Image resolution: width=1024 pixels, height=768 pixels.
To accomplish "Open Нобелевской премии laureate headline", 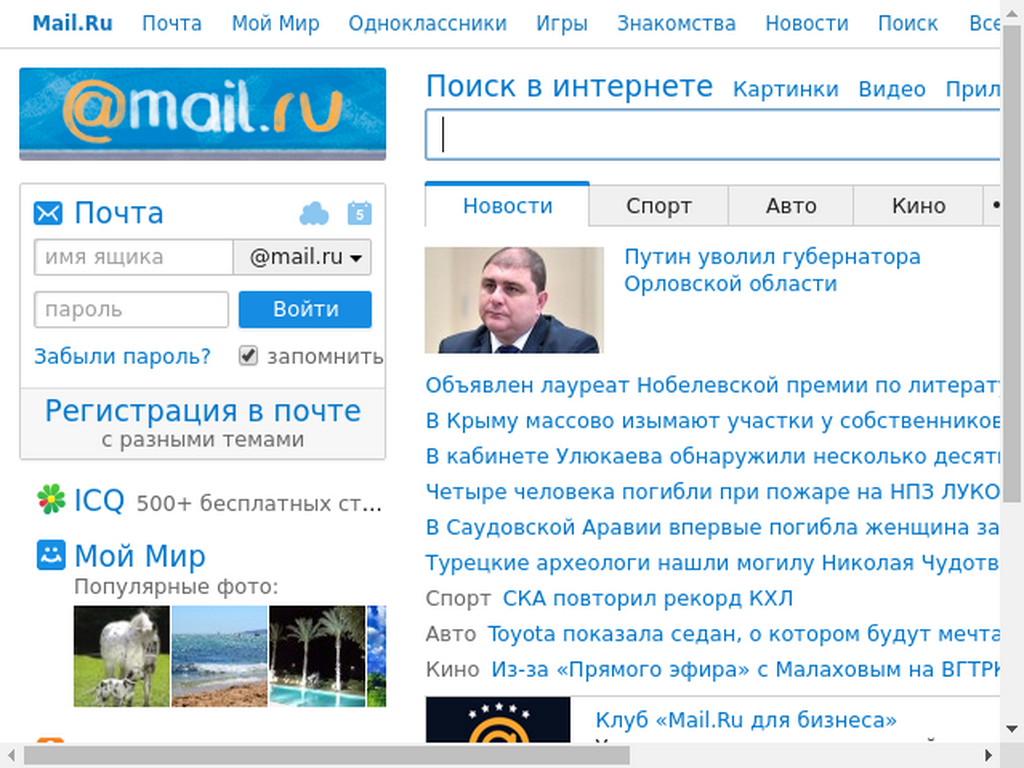I will (x=712, y=385).
